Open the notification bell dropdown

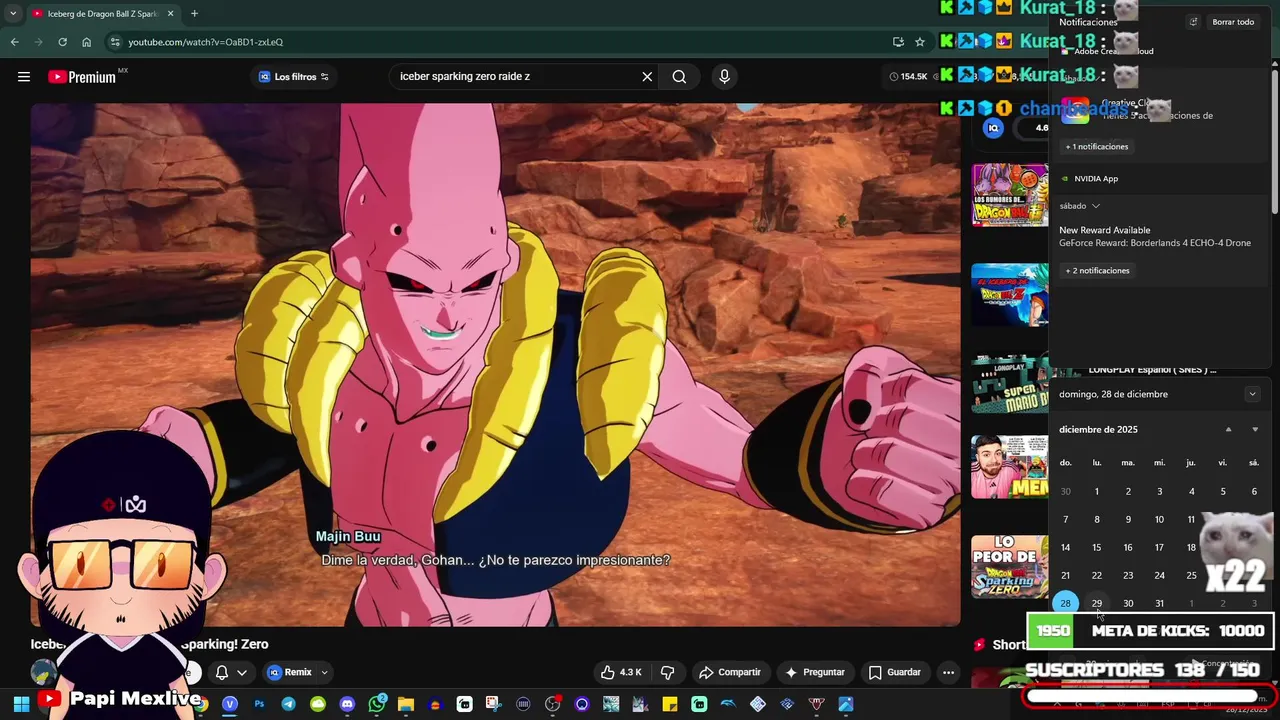pos(230,672)
